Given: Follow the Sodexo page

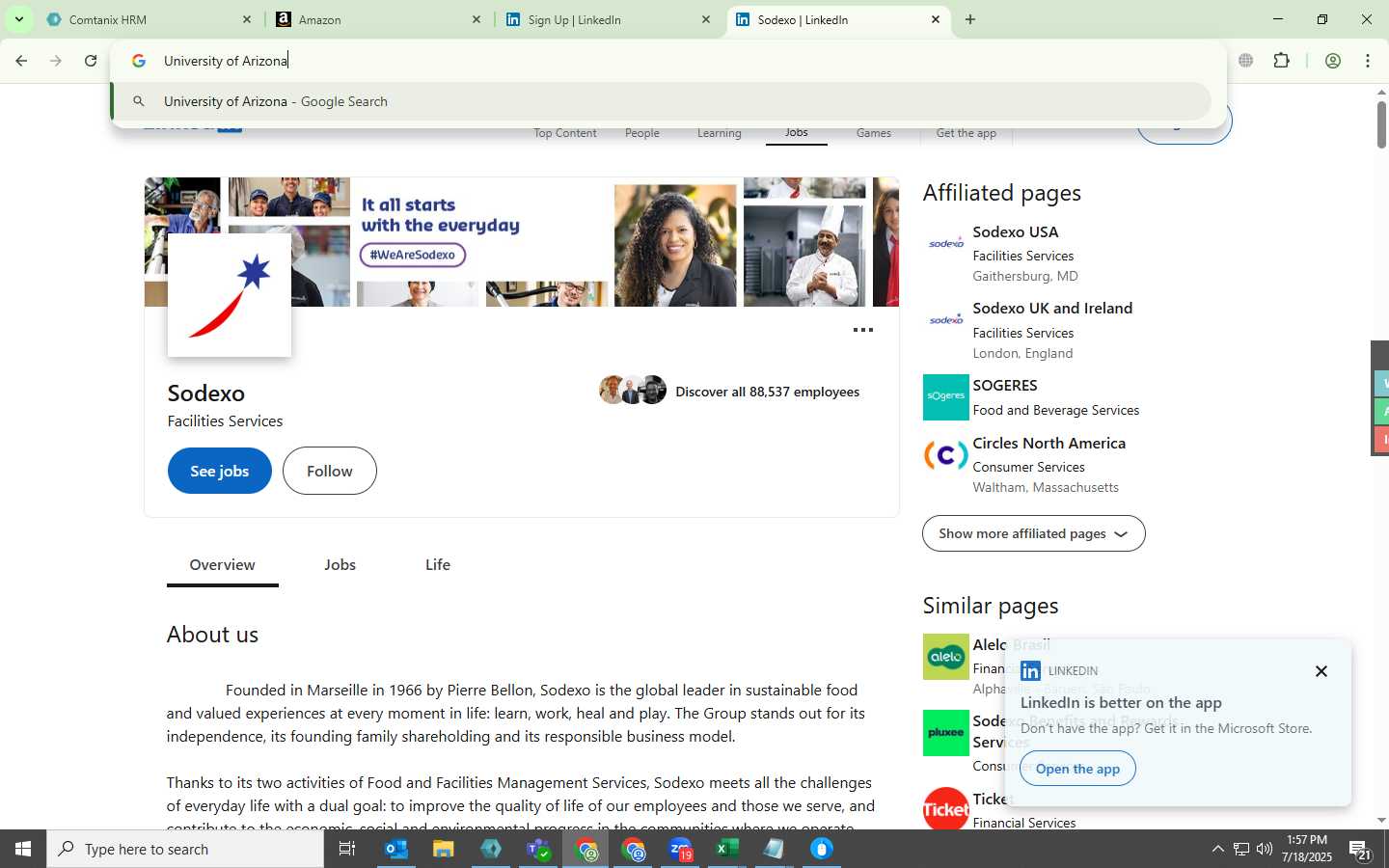Looking at the screenshot, I should pos(330,471).
